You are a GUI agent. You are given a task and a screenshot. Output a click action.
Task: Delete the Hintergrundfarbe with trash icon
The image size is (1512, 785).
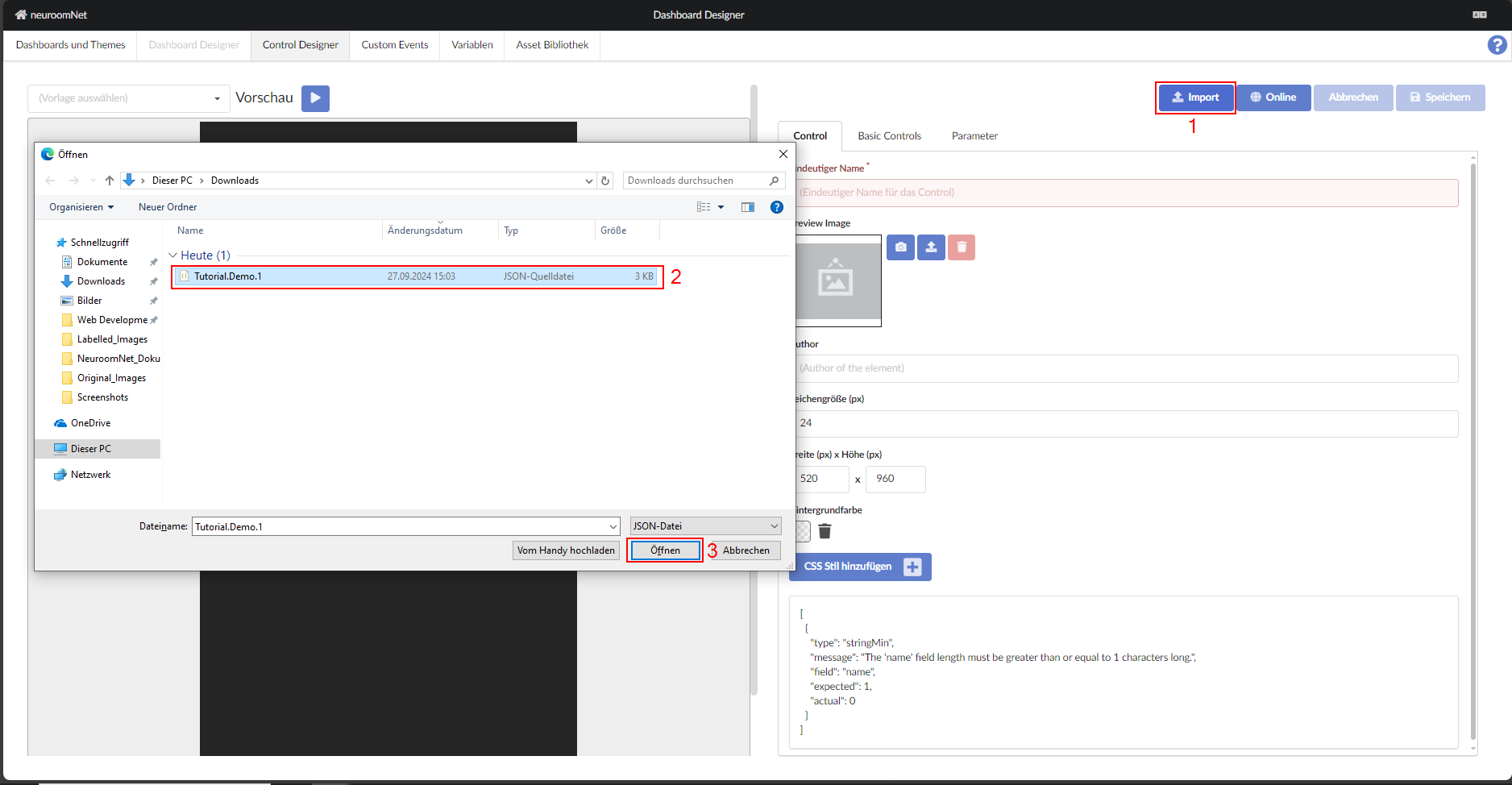click(825, 531)
